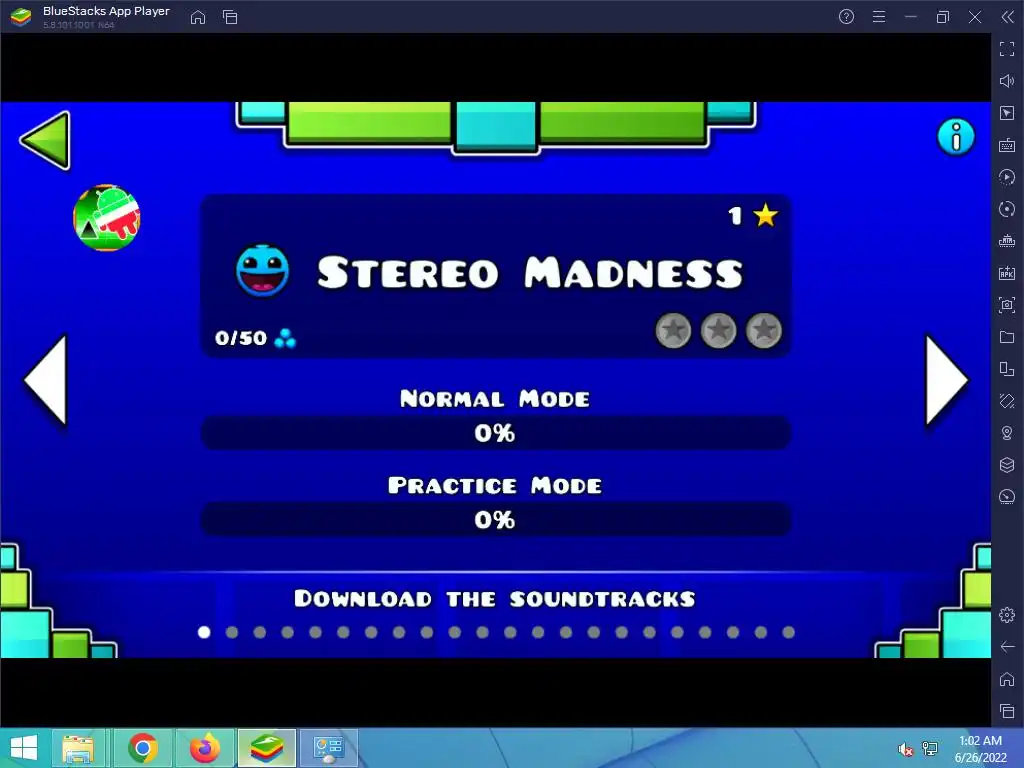This screenshot has width=1024, height=768.
Task: Select the first page dot
Action: [204, 632]
